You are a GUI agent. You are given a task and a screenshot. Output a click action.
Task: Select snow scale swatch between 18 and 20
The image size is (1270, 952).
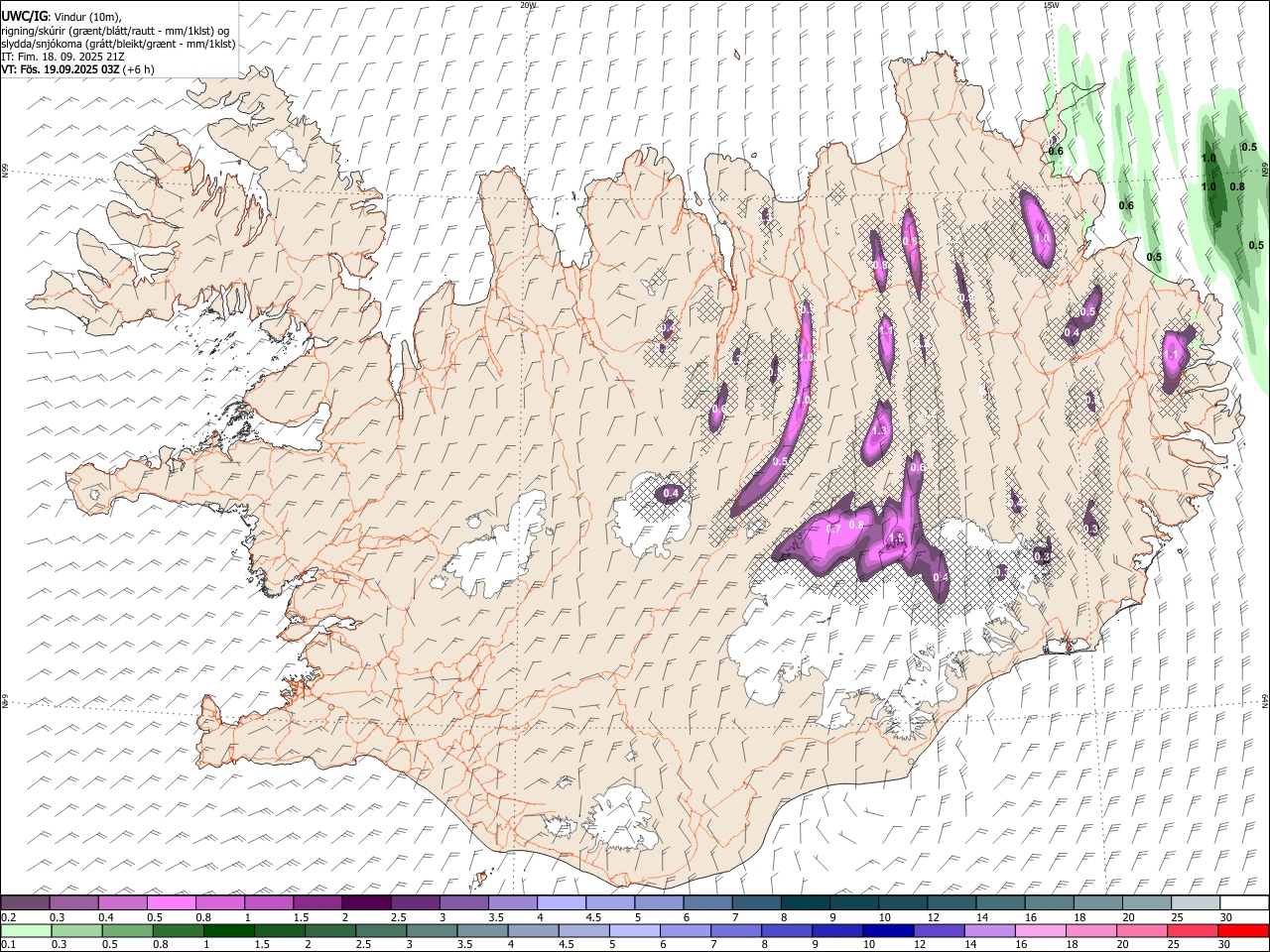tap(1097, 902)
